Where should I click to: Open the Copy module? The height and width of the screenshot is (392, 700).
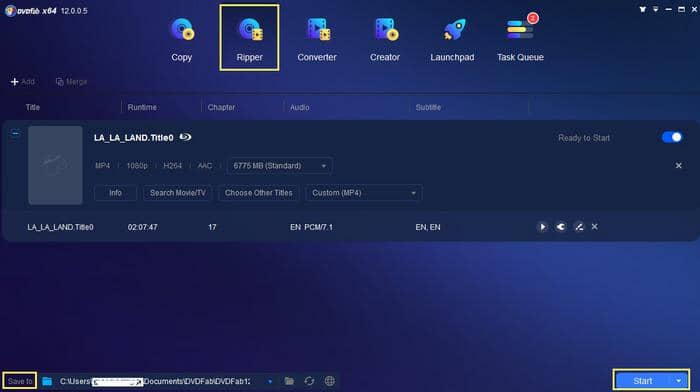point(182,39)
